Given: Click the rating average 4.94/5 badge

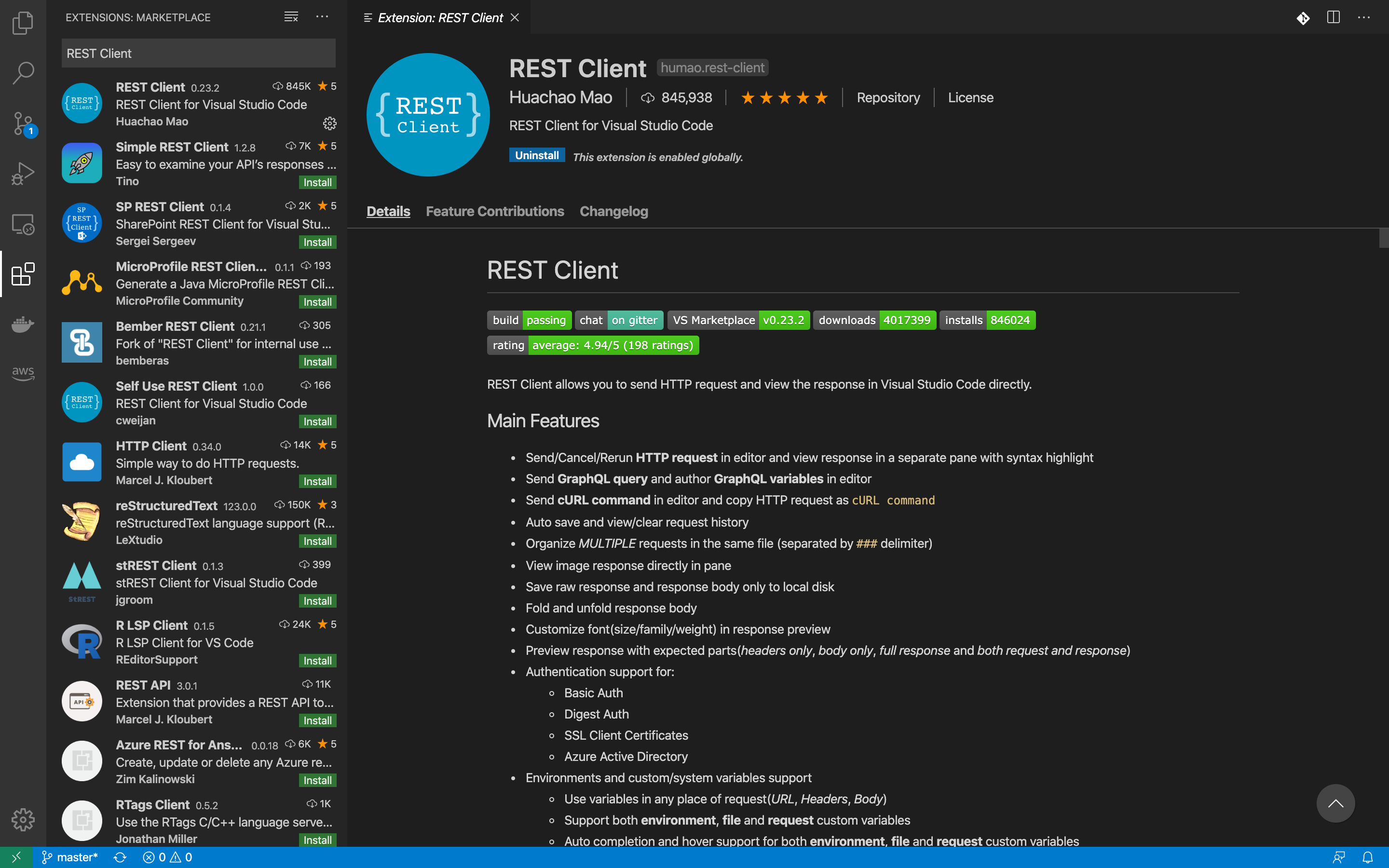Looking at the screenshot, I should pos(593,346).
